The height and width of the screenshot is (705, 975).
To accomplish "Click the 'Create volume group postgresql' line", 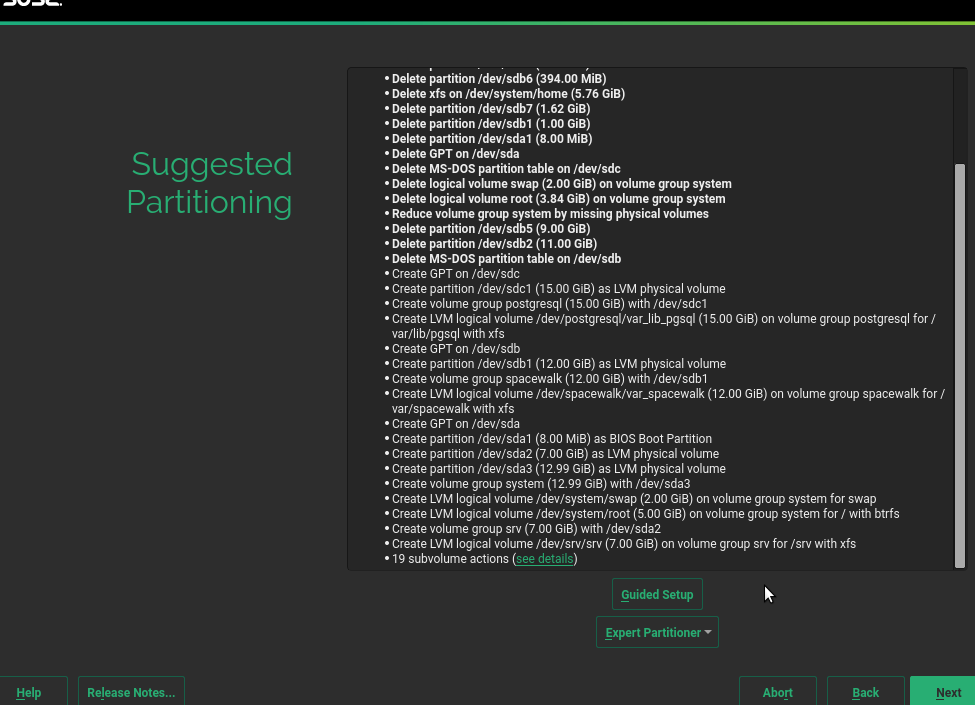I will point(549,304).
